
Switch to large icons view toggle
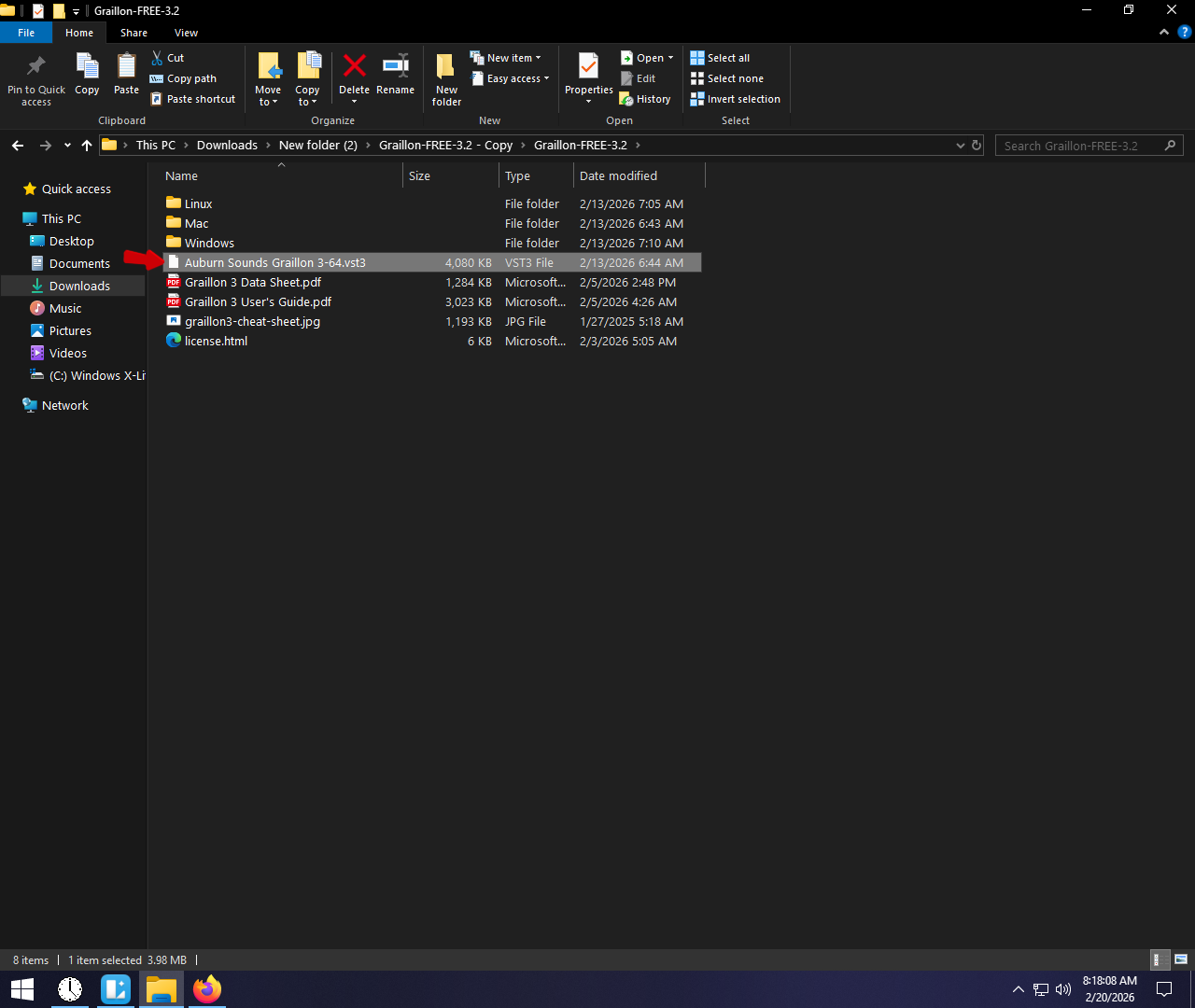[x=1181, y=959]
